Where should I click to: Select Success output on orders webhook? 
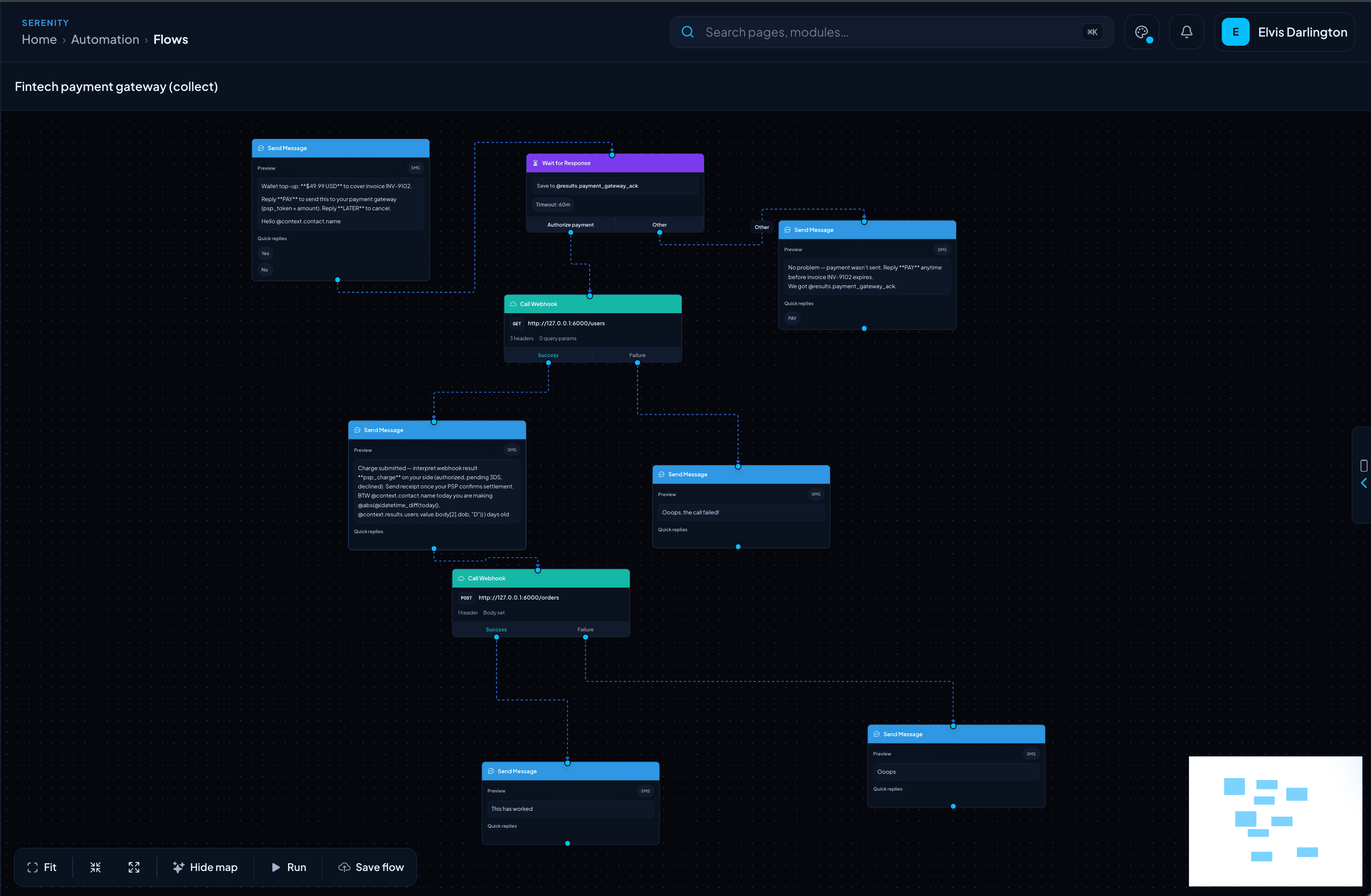click(x=496, y=629)
